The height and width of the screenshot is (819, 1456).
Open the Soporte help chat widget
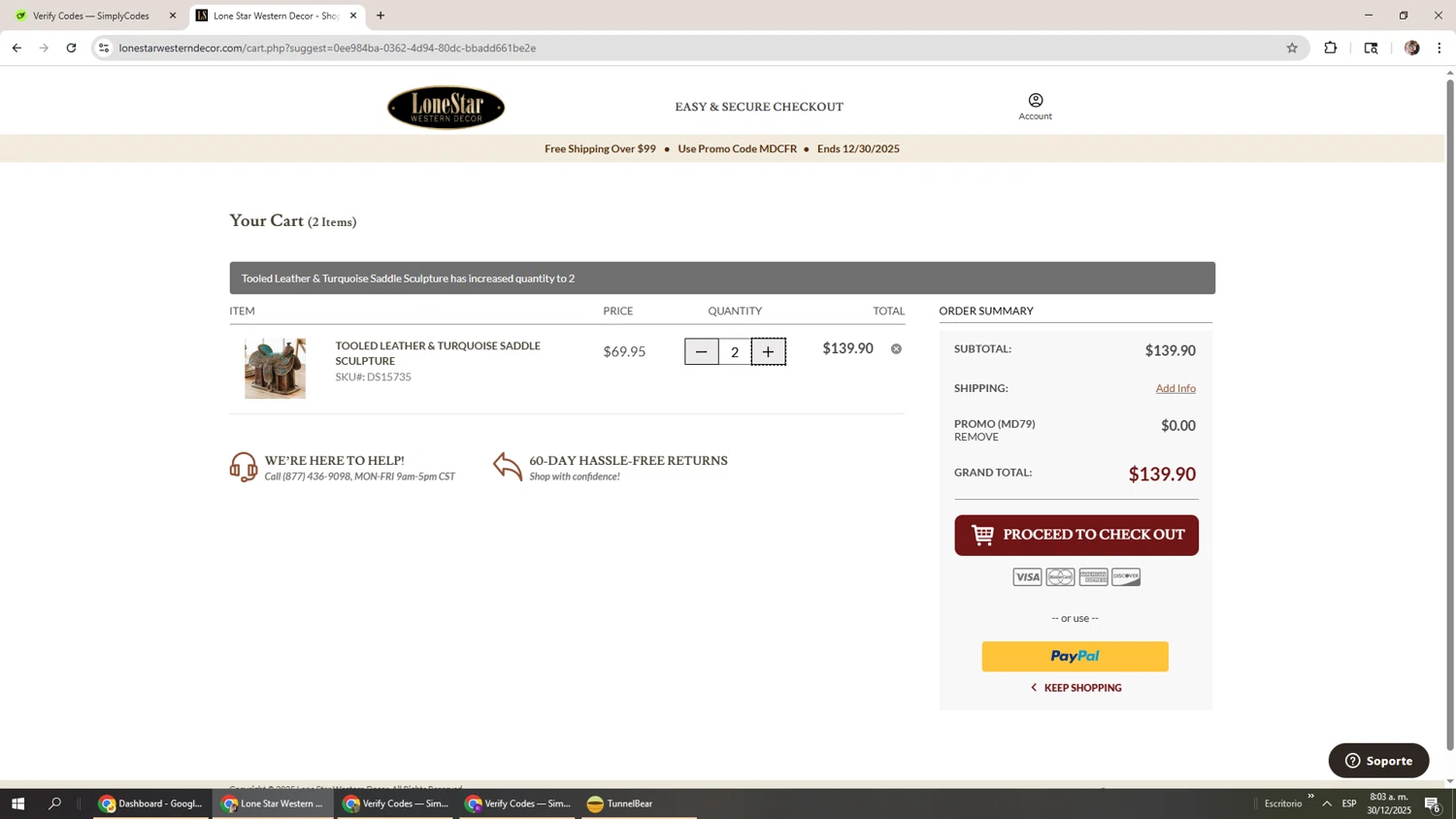pyautogui.click(x=1378, y=761)
